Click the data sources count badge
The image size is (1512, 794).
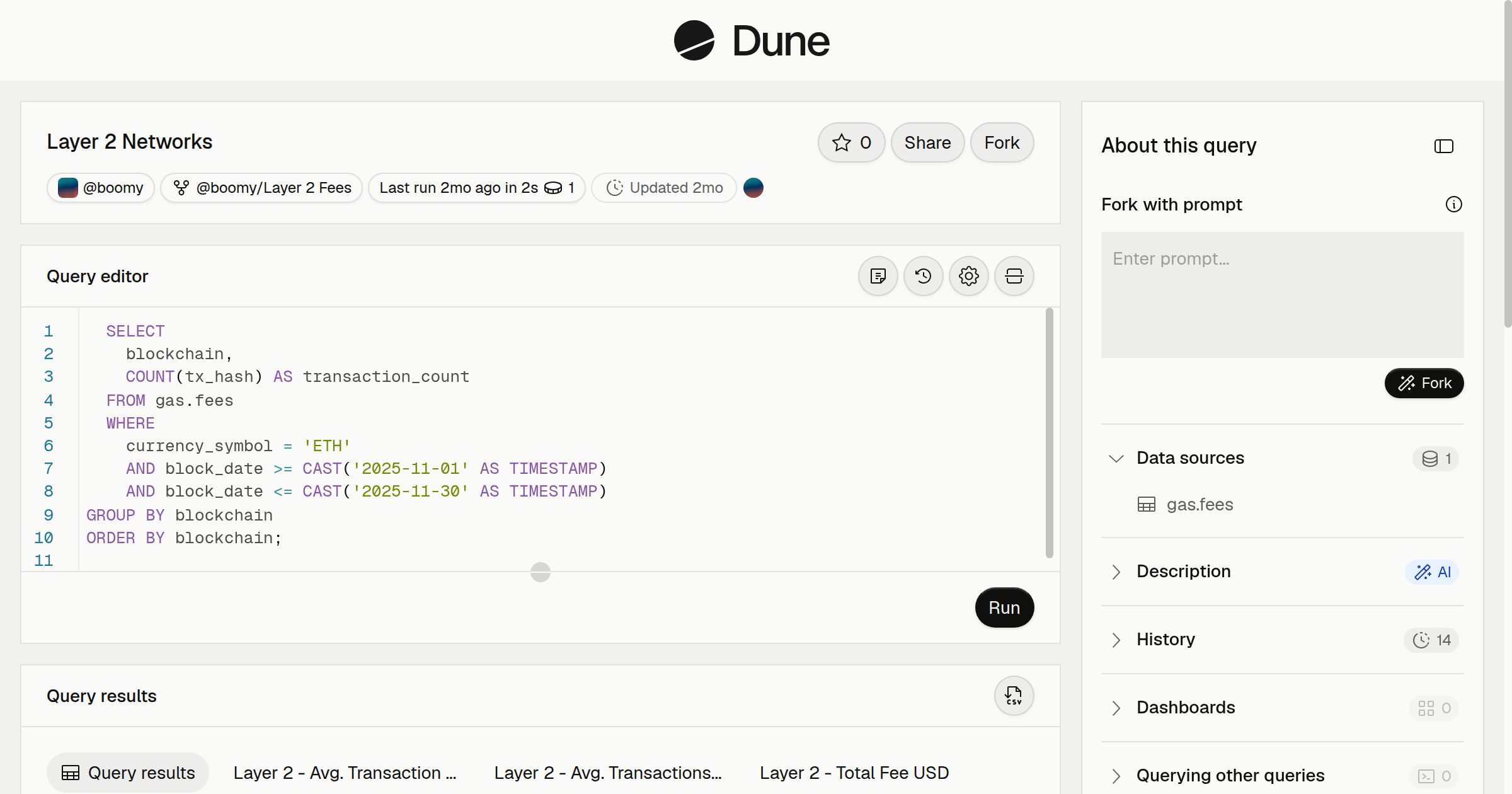1436,459
